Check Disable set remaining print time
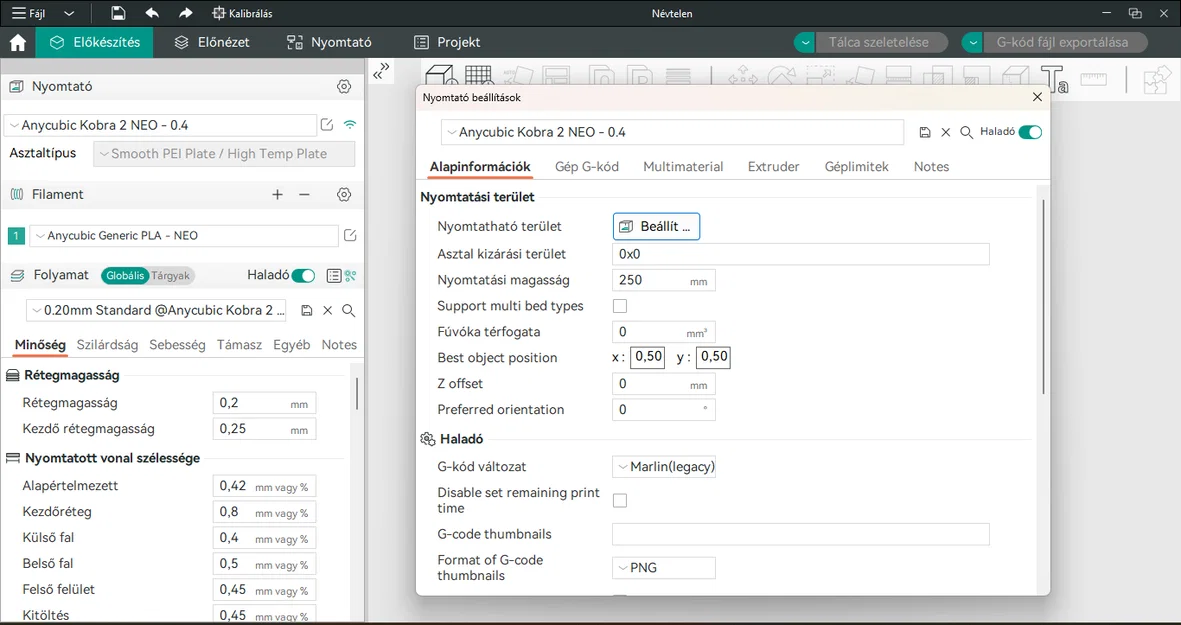The image size is (1181, 625). 620,501
